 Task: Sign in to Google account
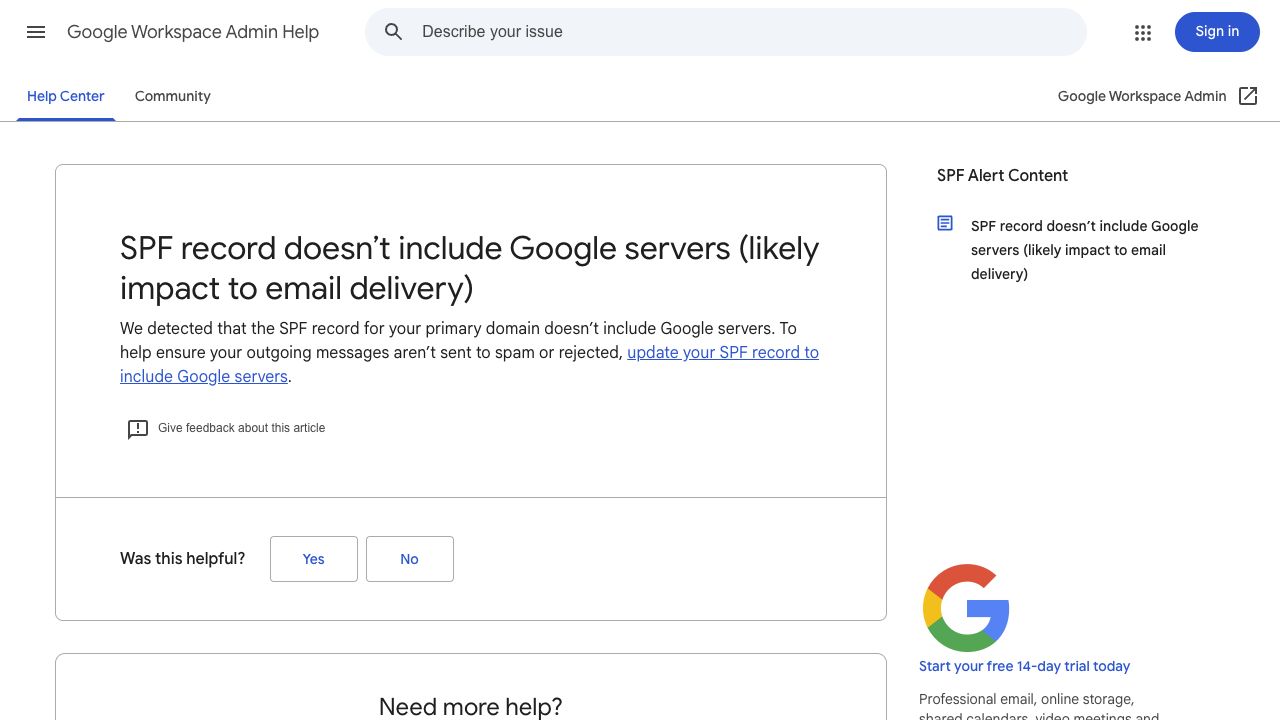[x=1217, y=32]
